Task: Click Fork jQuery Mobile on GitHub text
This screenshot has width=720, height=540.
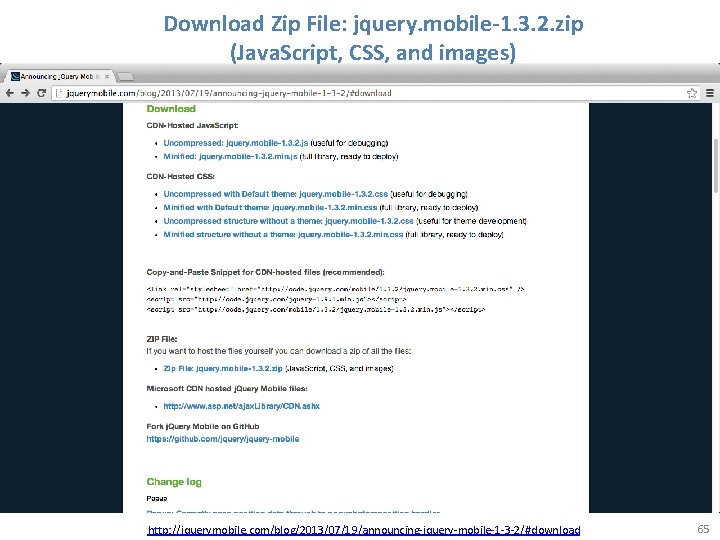Action: pyautogui.click(x=202, y=427)
